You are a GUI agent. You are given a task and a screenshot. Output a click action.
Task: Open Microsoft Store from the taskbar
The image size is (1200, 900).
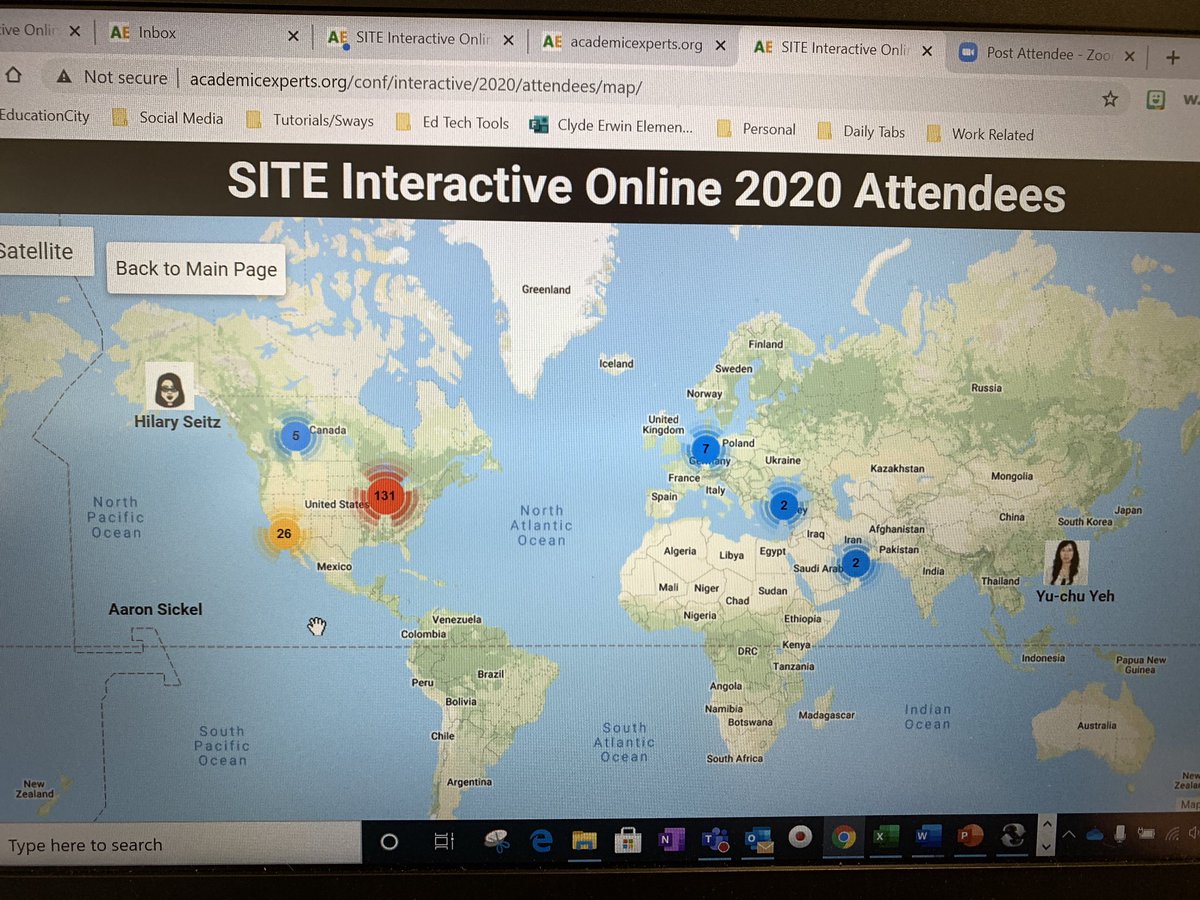click(629, 839)
